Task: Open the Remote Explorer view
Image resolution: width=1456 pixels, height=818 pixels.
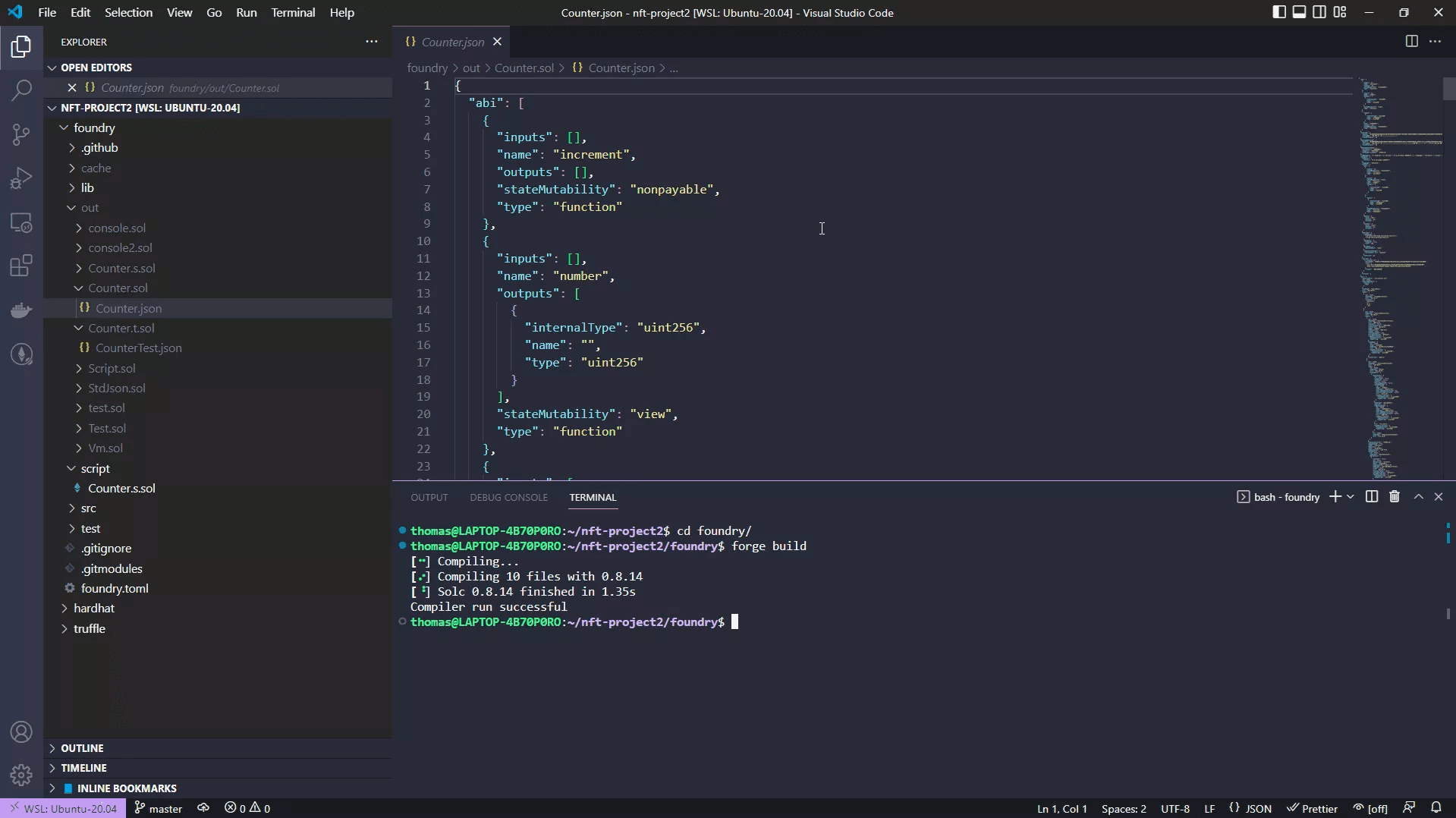Action: point(21,222)
